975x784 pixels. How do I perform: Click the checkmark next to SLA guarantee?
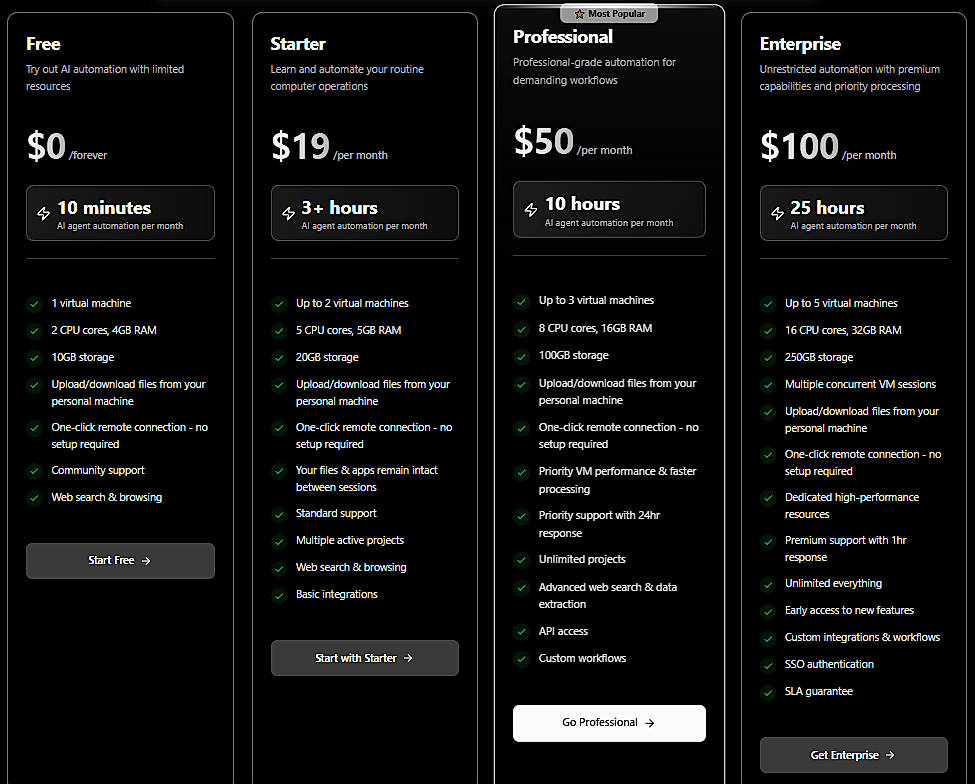(x=766, y=691)
